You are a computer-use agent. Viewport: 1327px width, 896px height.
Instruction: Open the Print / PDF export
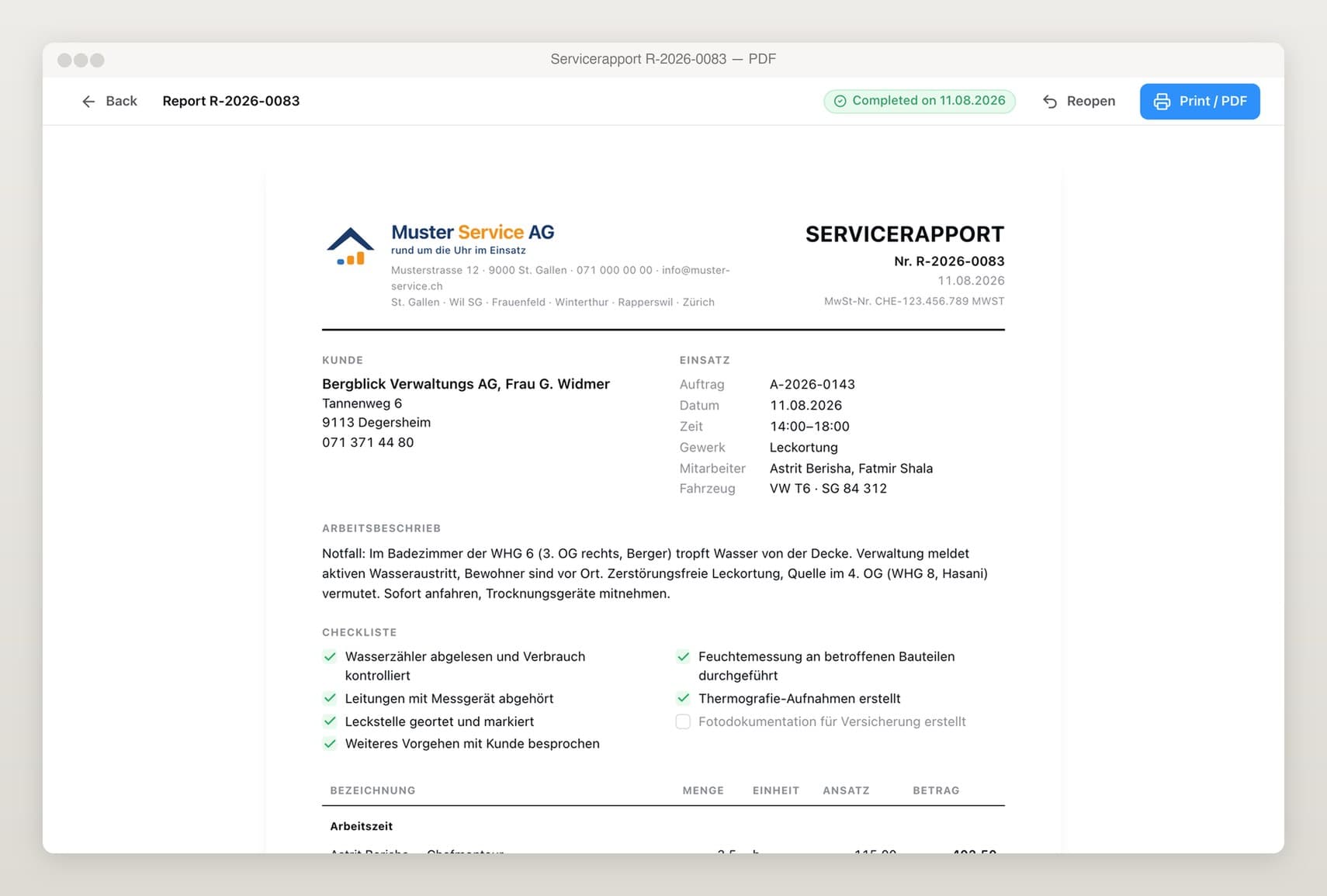click(1200, 102)
